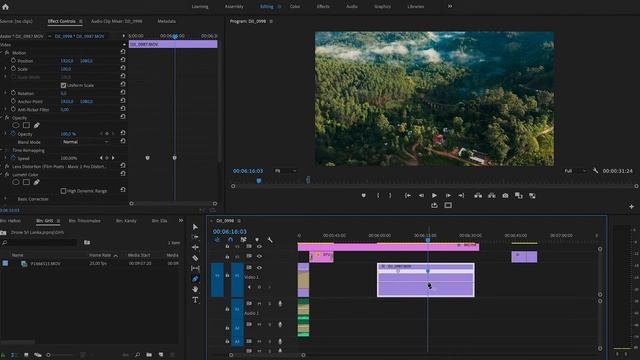The image size is (640, 360).
Task: Toggle visibility of top video track
Action: [259, 246]
